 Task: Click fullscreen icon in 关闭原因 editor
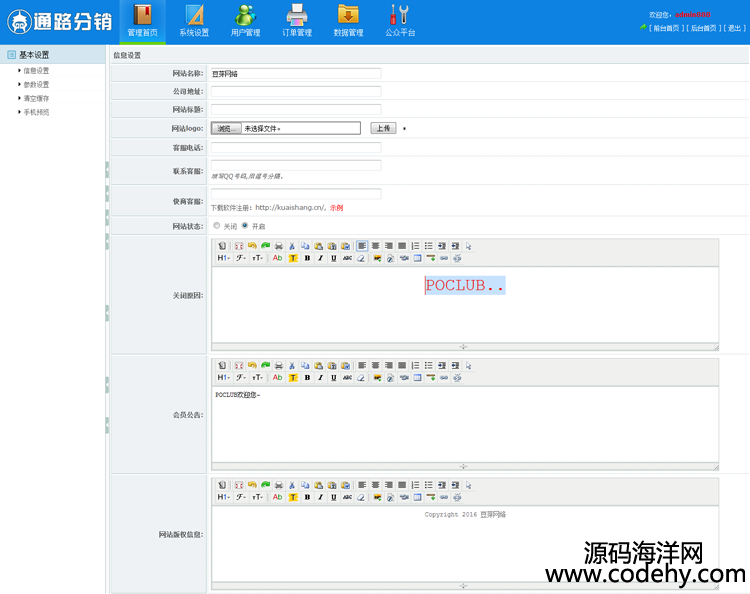(x=239, y=246)
